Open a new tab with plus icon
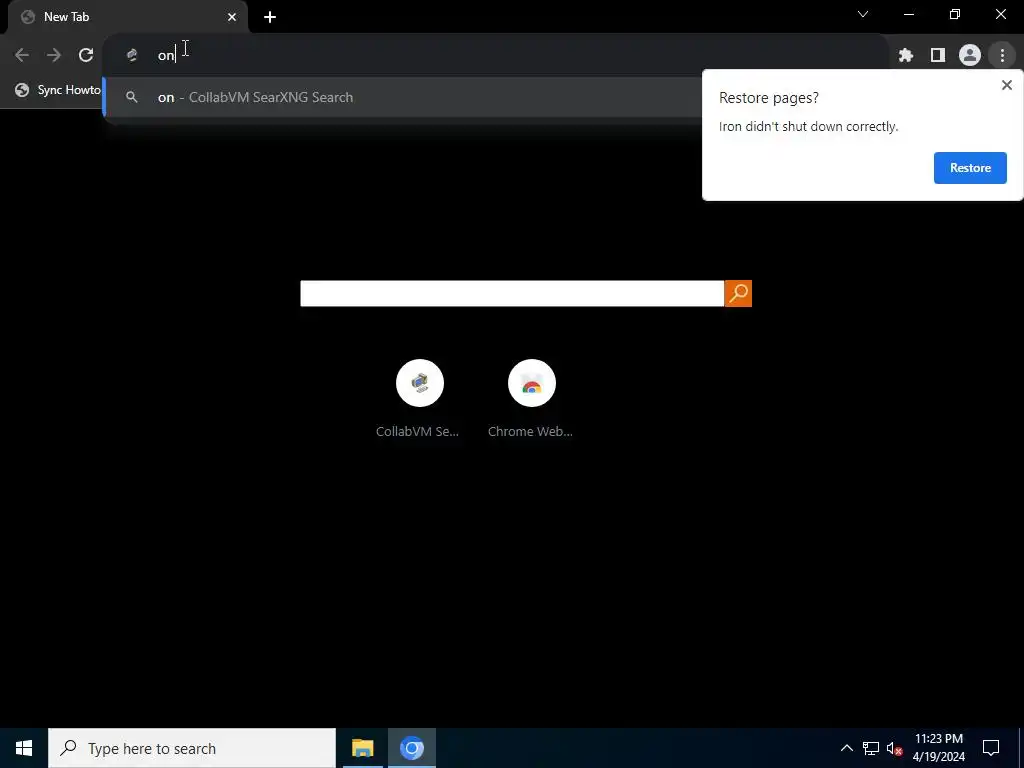The image size is (1024, 768). coord(270,17)
